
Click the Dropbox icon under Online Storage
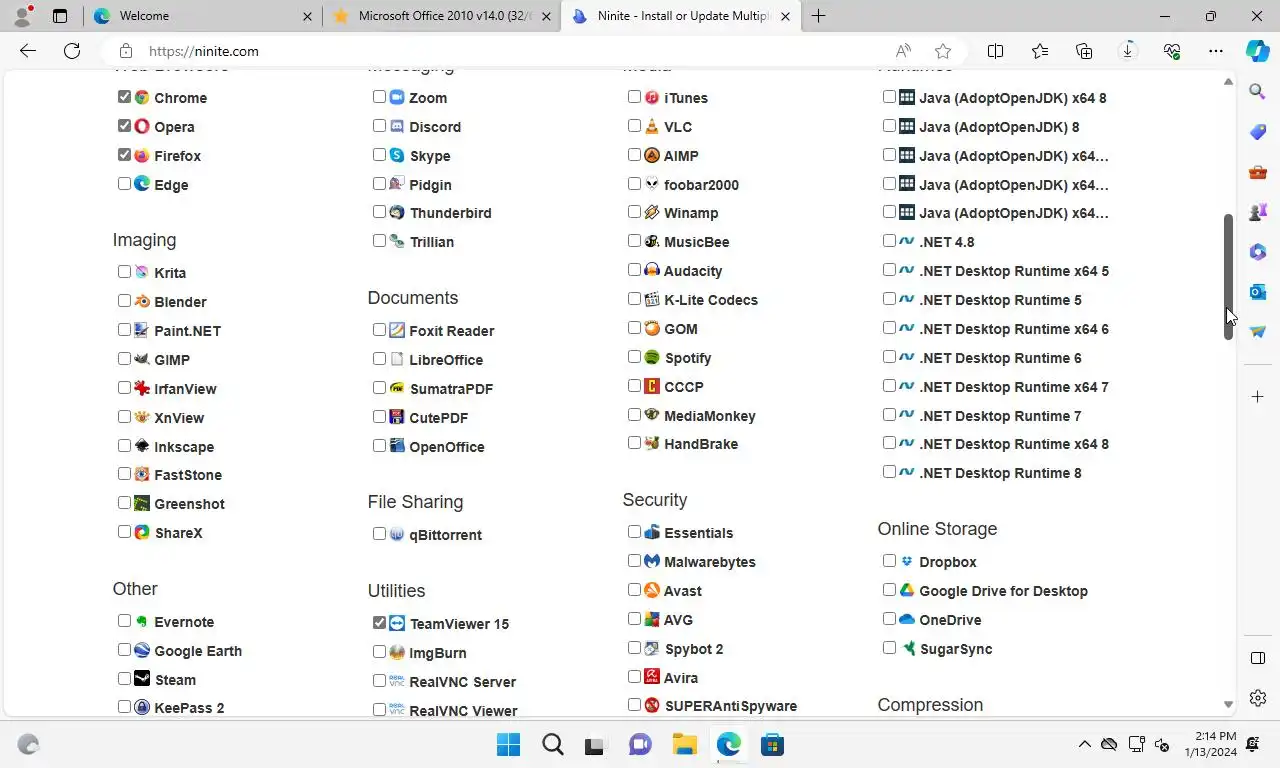pyautogui.click(x=907, y=561)
